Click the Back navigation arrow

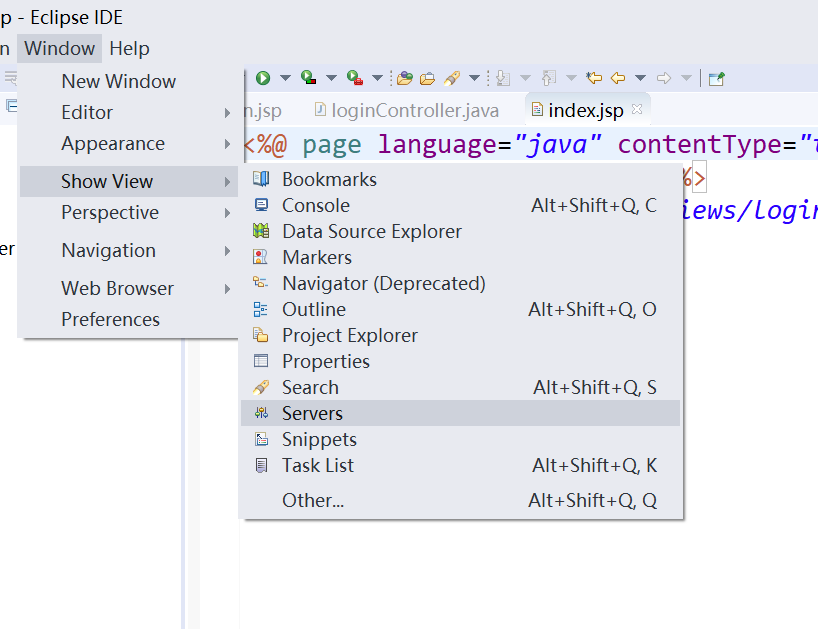(x=618, y=78)
